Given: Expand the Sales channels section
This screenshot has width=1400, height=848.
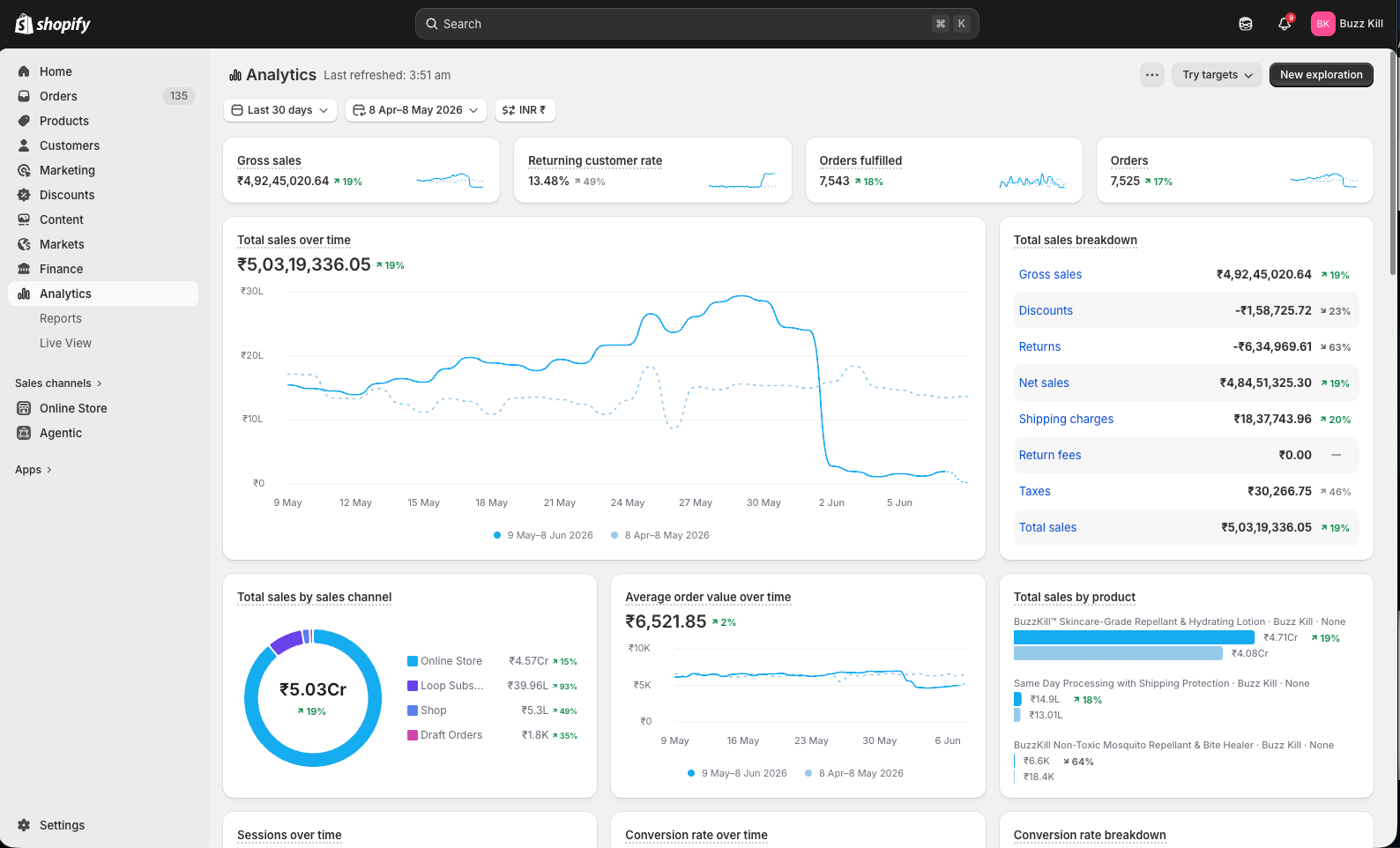Looking at the screenshot, I should pos(59,383).
